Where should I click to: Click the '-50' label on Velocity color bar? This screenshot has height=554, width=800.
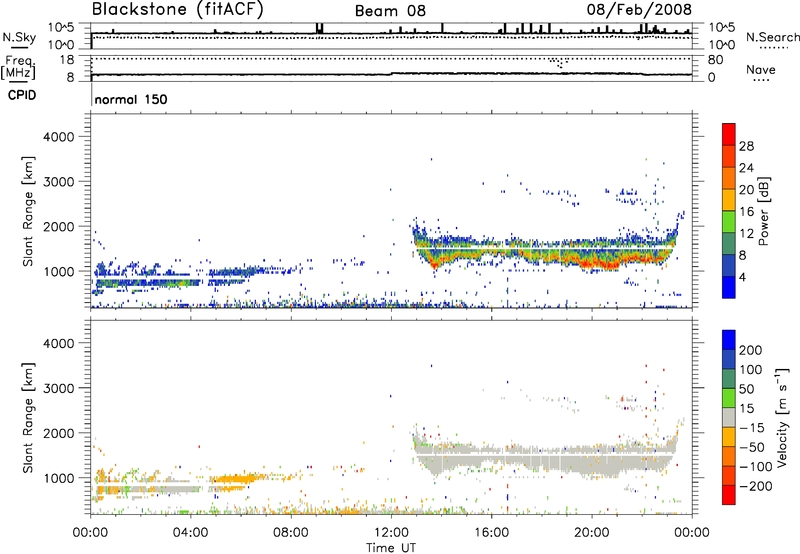tap(752, 447)
